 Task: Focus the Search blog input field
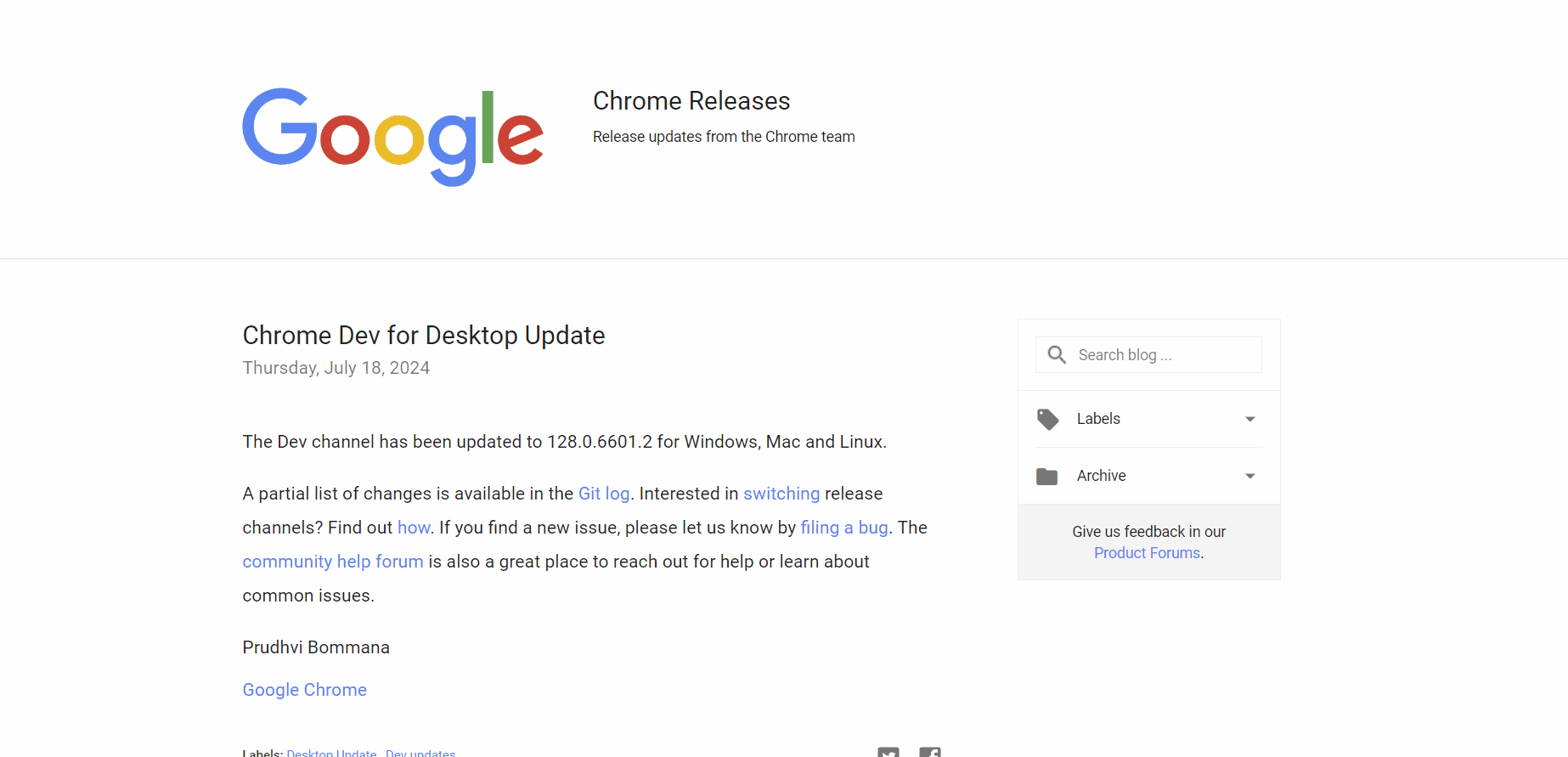pos(1164,355)
